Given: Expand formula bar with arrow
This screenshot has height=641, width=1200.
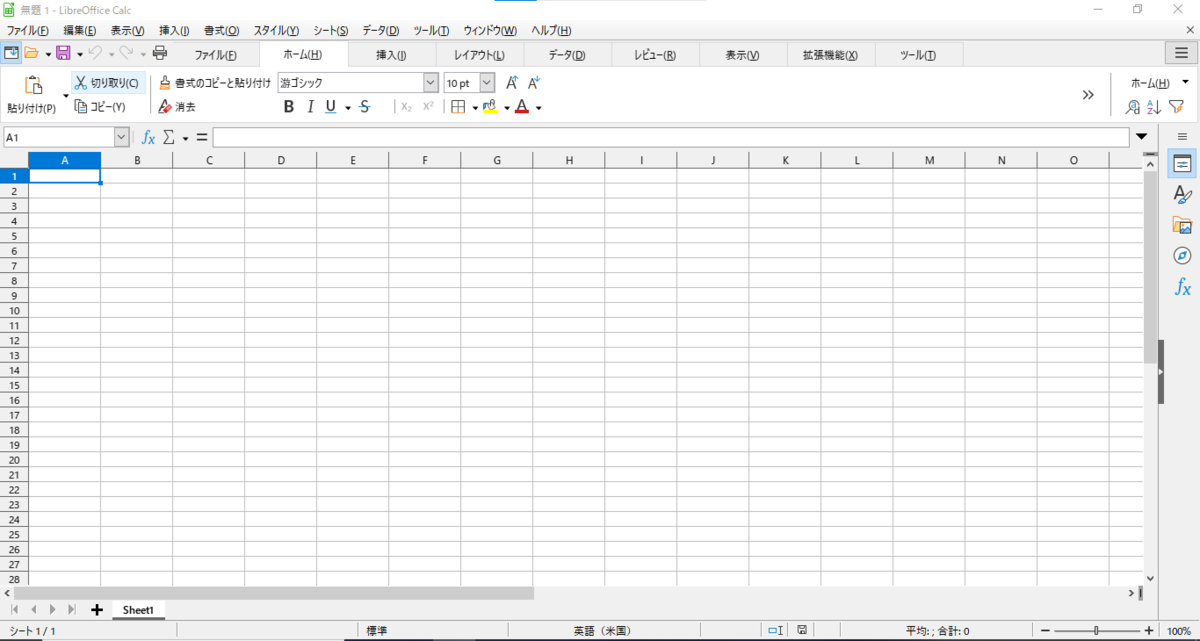Looking at the screenshot, I should (x=1142, y=137).
